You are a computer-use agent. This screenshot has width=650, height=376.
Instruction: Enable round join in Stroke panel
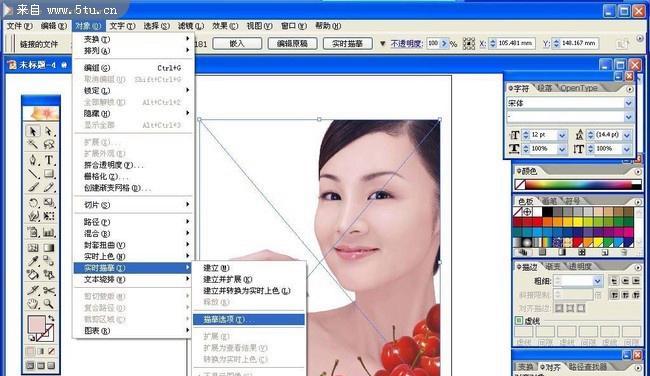pos(625,294)
